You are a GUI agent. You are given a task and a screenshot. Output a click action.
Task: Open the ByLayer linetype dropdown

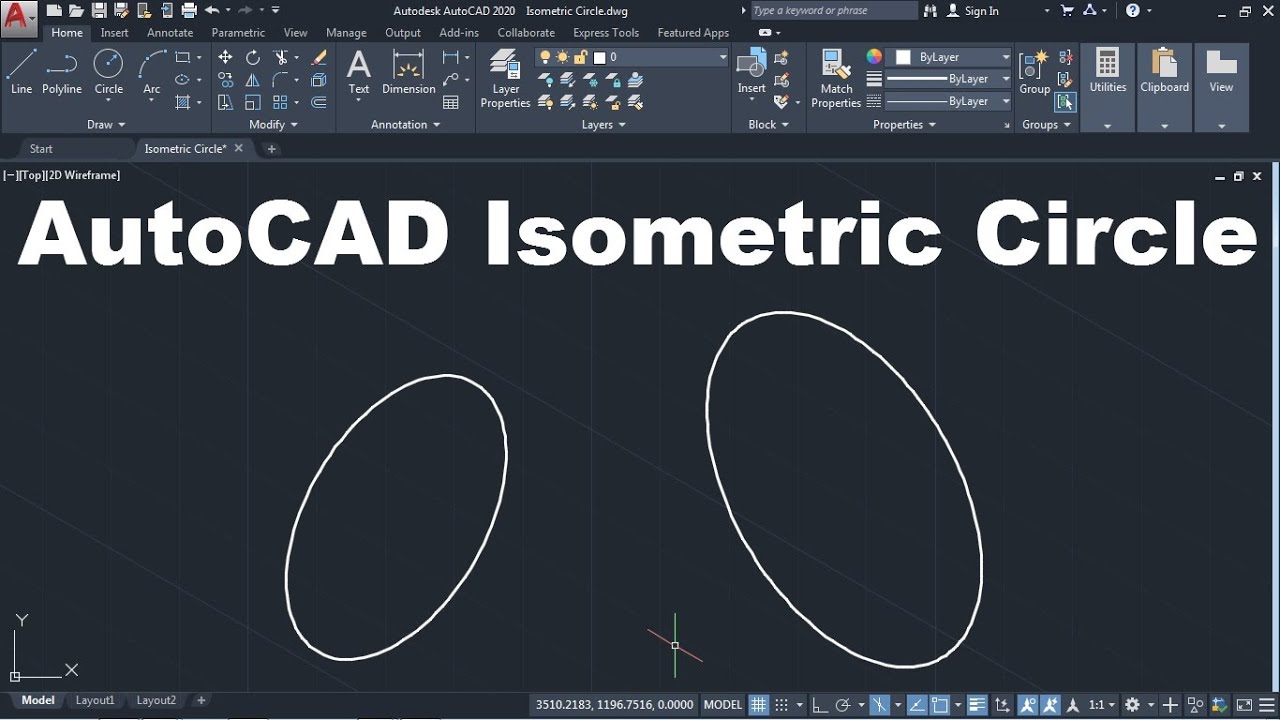[948, 101]
